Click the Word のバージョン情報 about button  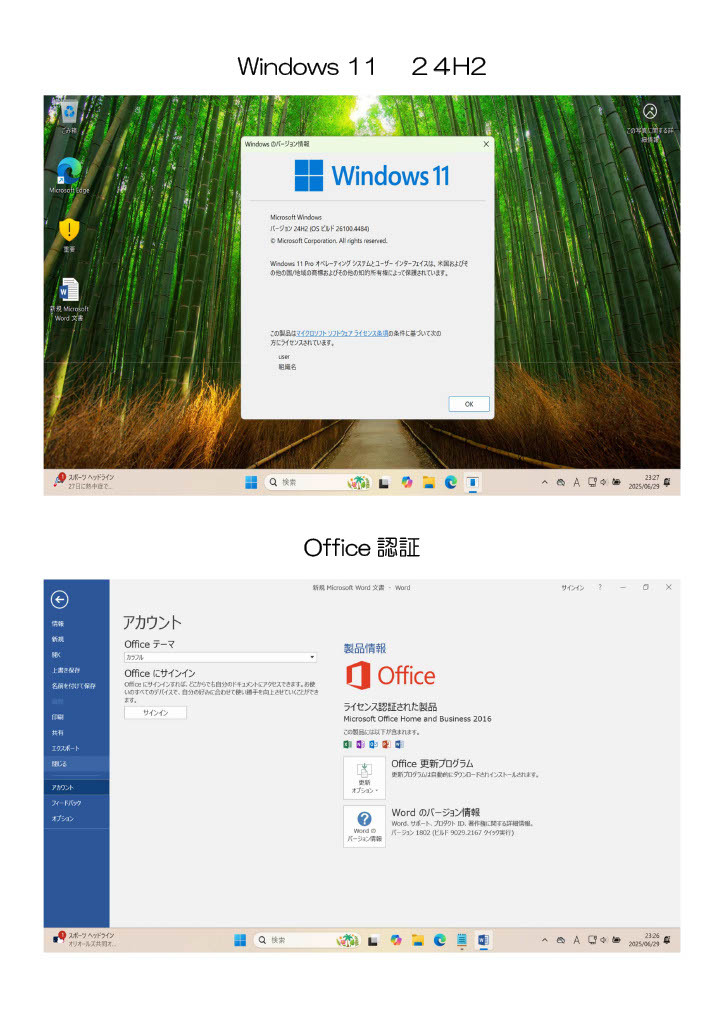pyautogui.click(x=364, y=827)
